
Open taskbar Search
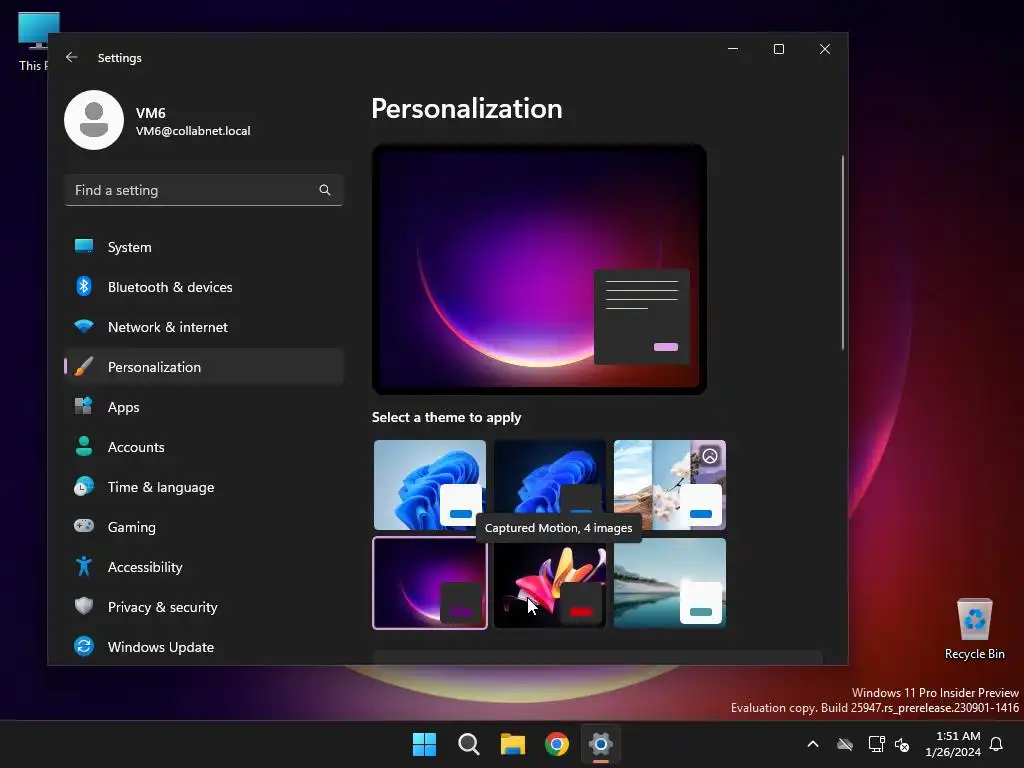point(468,744)
